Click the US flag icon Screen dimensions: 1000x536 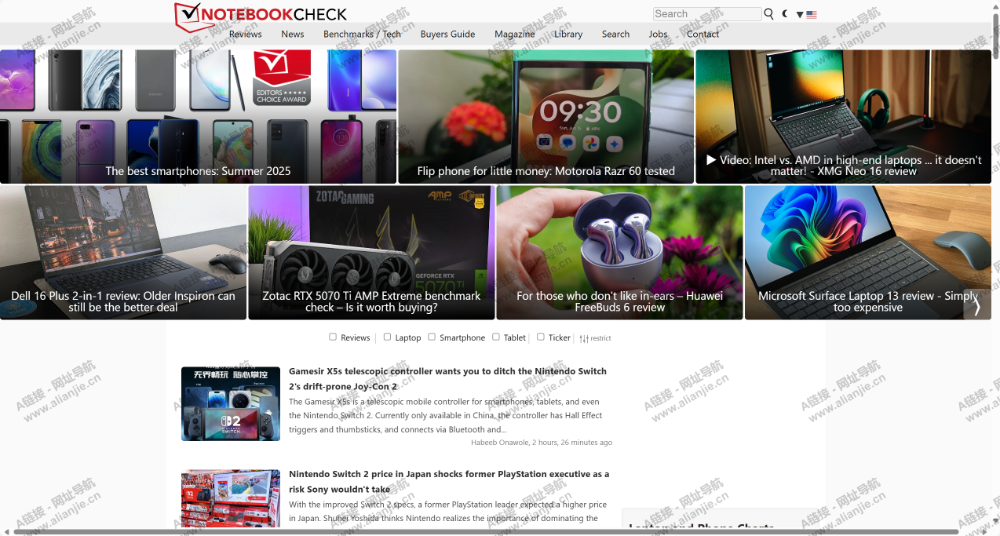(x=811, y=14)
